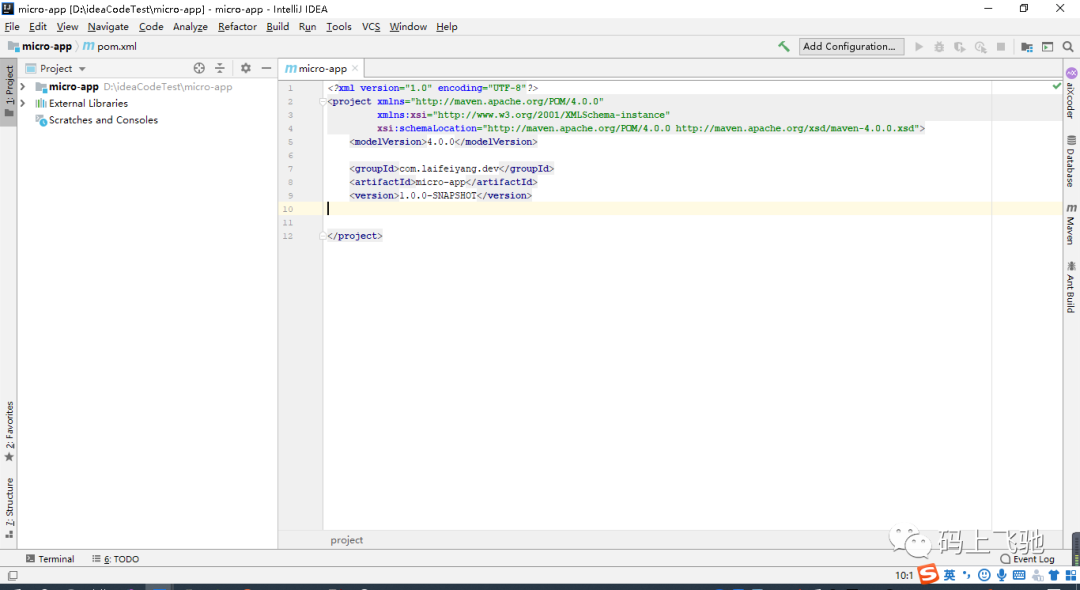Open Project panel settings gear
Image resolution: width=1080 pixels, height=590 pixels.
click(x=246, y=68)
